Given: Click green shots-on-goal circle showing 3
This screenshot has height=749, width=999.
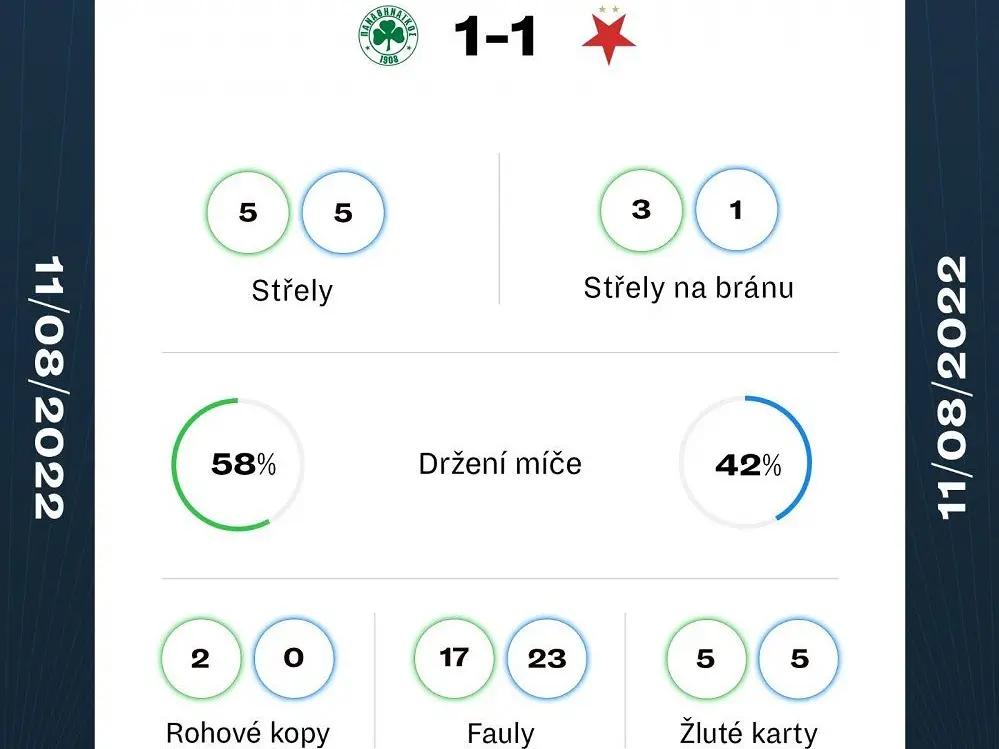Looking at the screenshot, I should point(641,210).
